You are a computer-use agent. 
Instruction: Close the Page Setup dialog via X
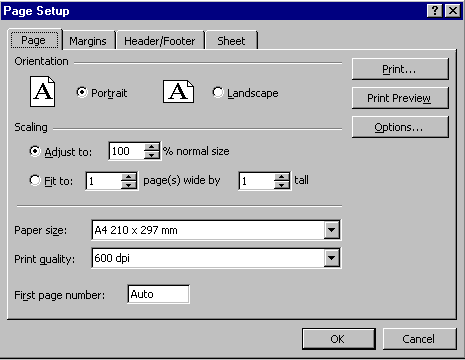[453, 11]
